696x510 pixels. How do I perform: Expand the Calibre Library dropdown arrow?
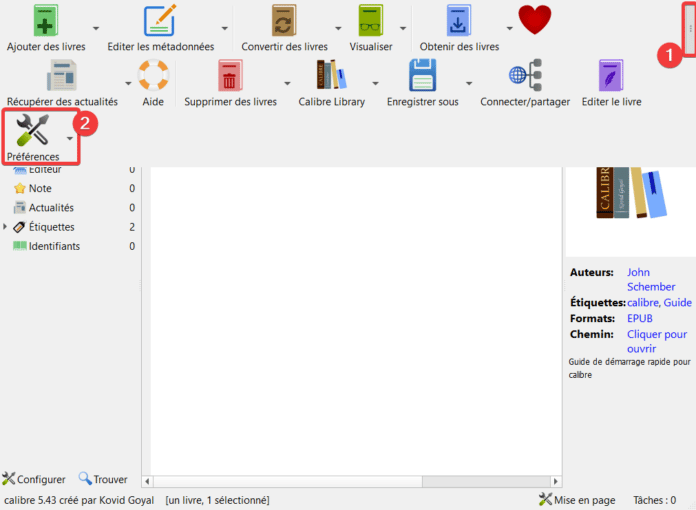click(x=376, y=83)
